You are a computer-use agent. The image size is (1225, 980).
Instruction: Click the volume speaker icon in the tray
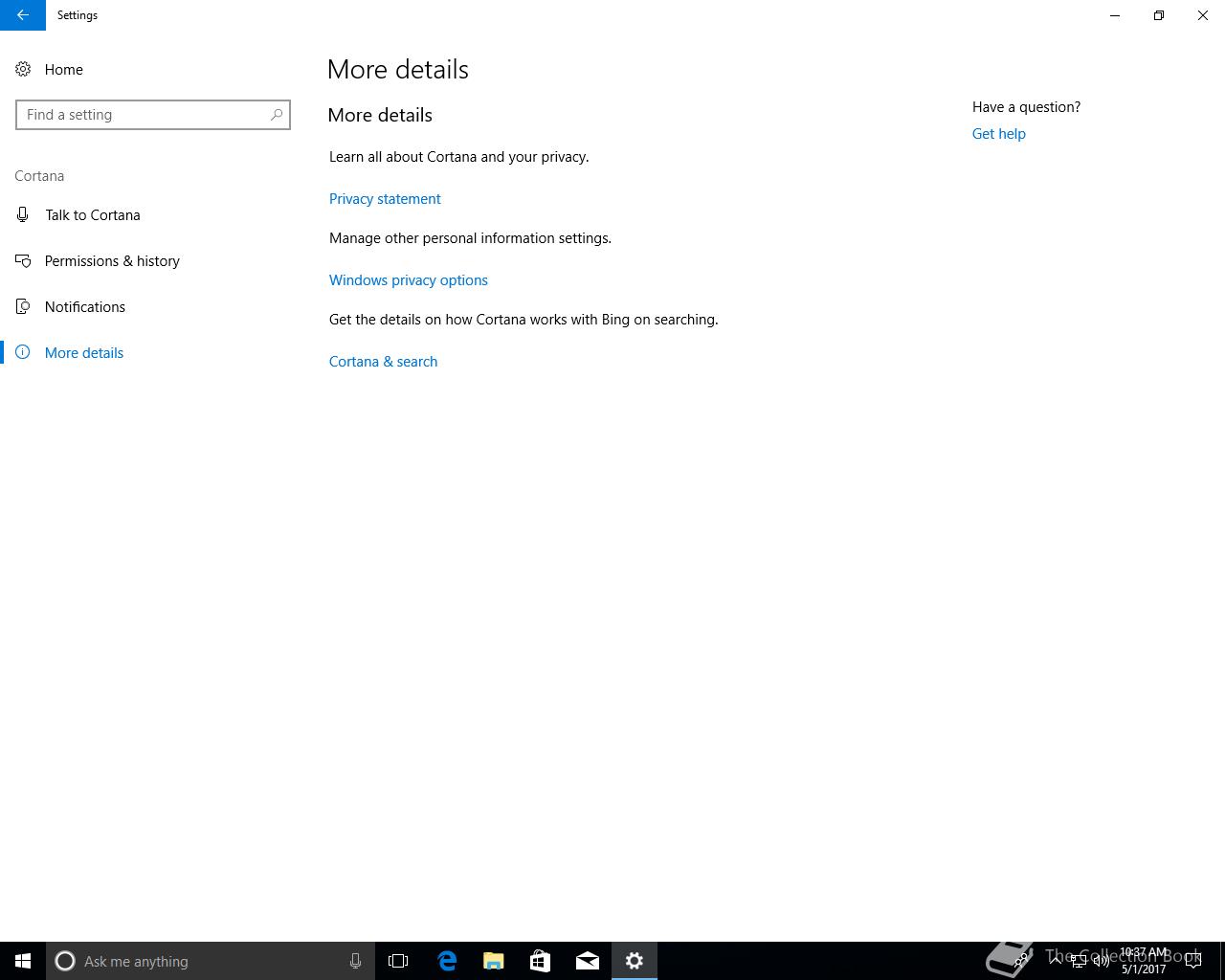[1102, 961]
